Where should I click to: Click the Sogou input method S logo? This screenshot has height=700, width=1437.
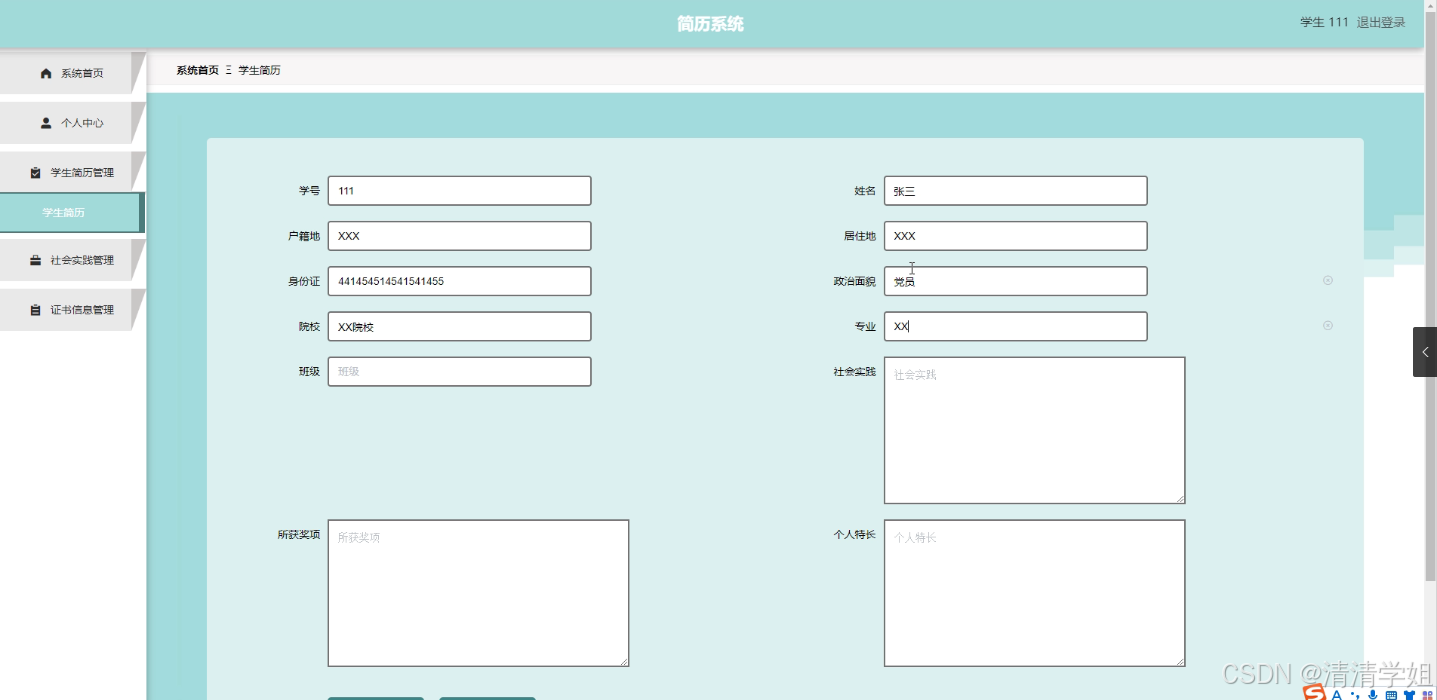pyautogui.click(x=1313, y=693)
